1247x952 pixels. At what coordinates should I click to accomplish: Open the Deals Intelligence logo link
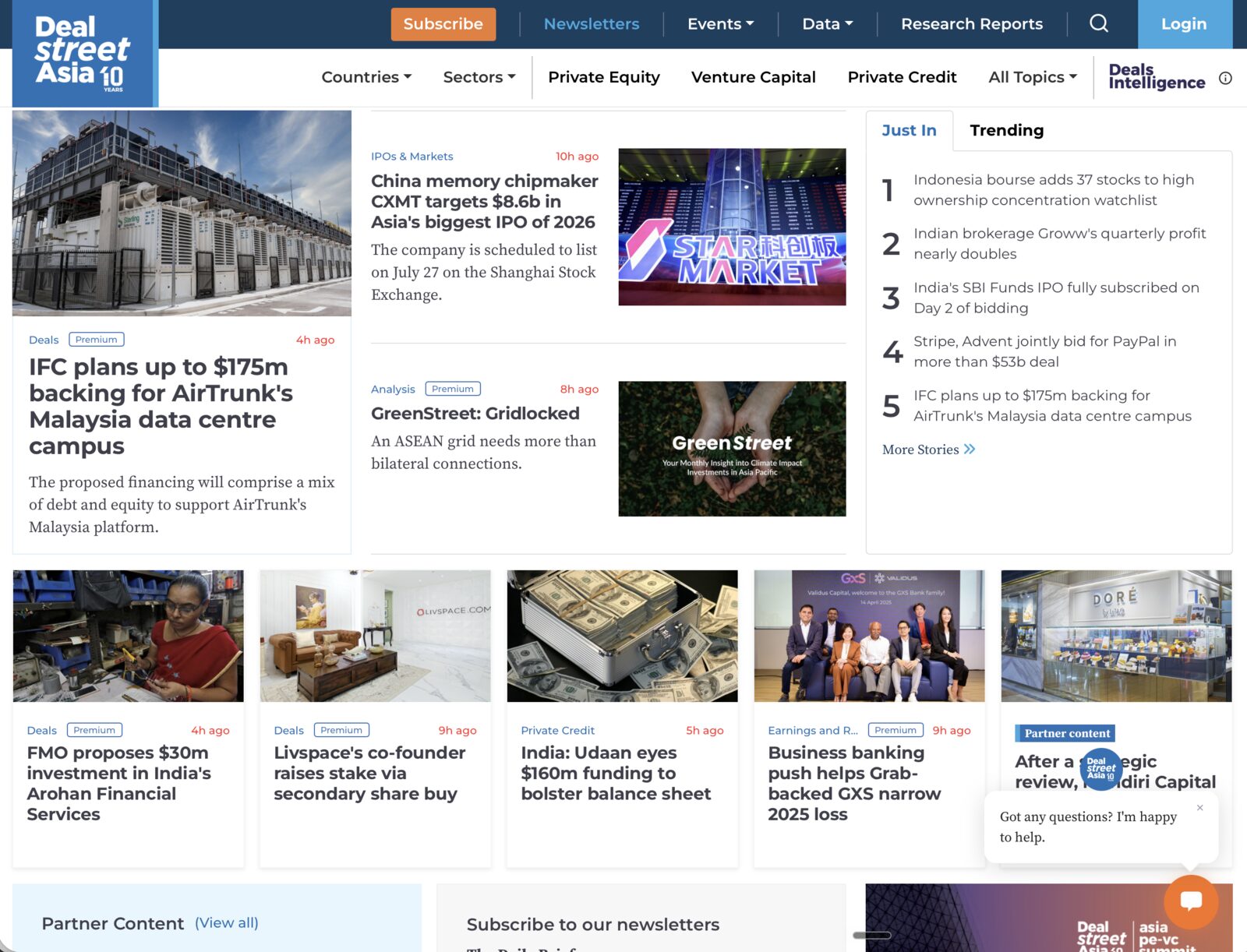[1157, 77]
